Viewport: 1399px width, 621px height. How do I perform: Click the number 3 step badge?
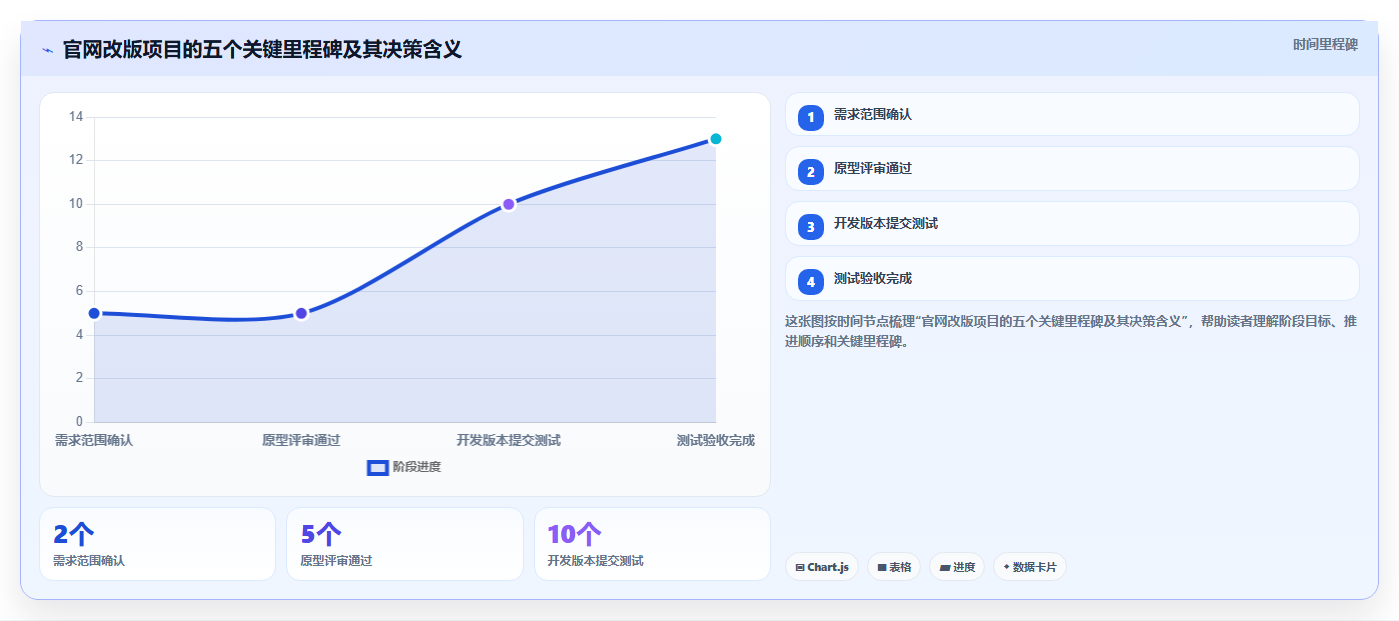811,227
